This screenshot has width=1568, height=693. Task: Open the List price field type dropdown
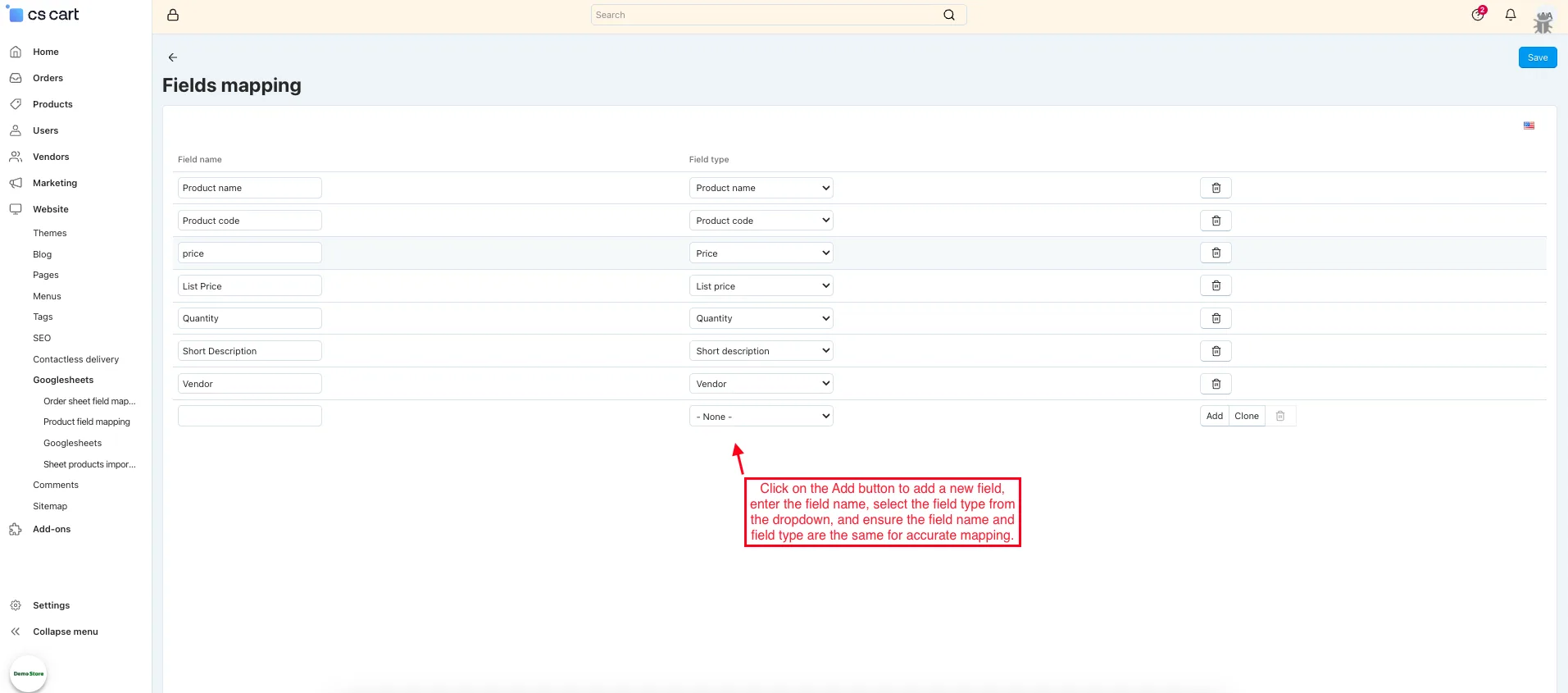(761, 285)
